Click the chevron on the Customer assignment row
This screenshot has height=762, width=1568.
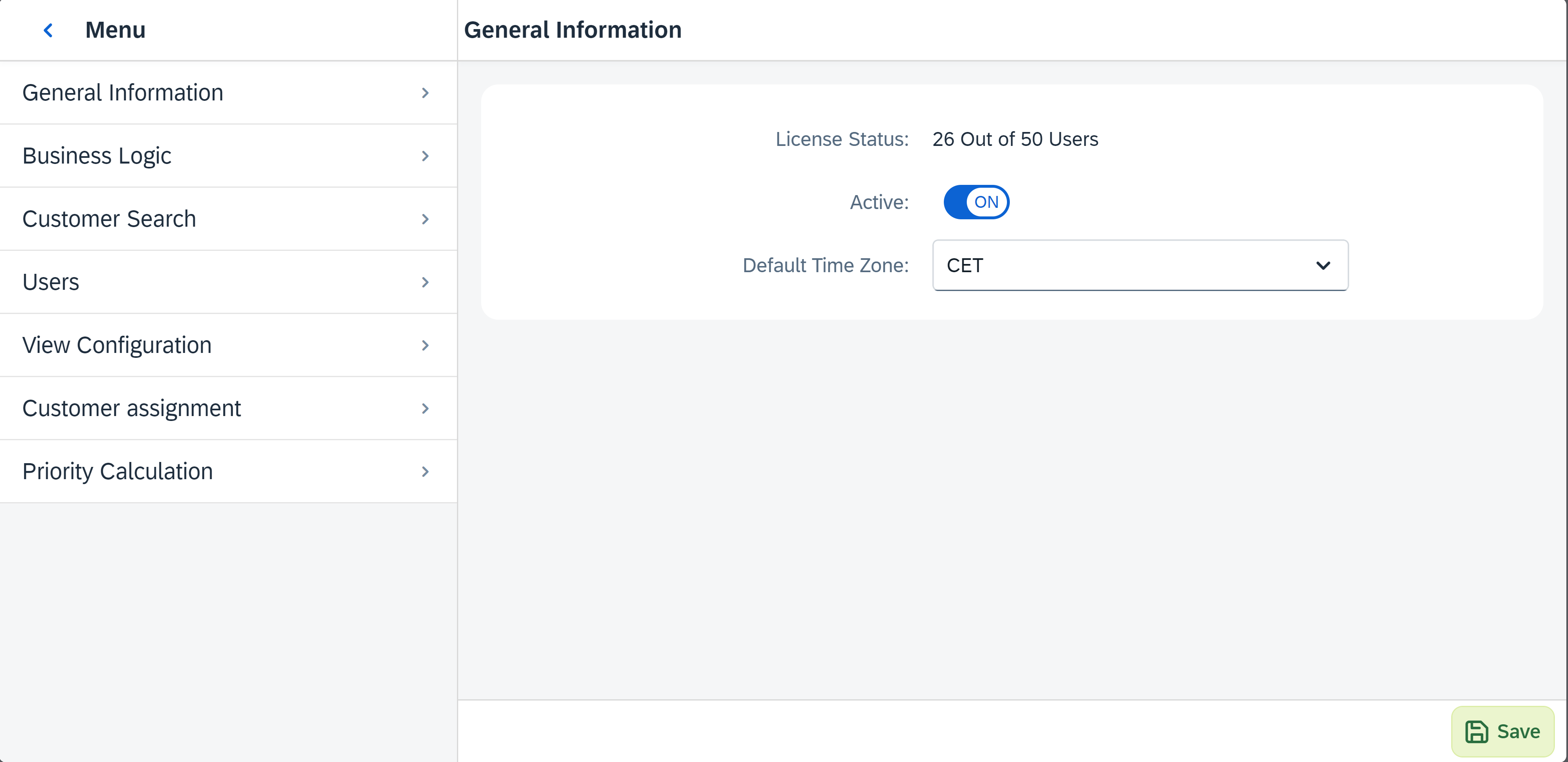(425, 408)
